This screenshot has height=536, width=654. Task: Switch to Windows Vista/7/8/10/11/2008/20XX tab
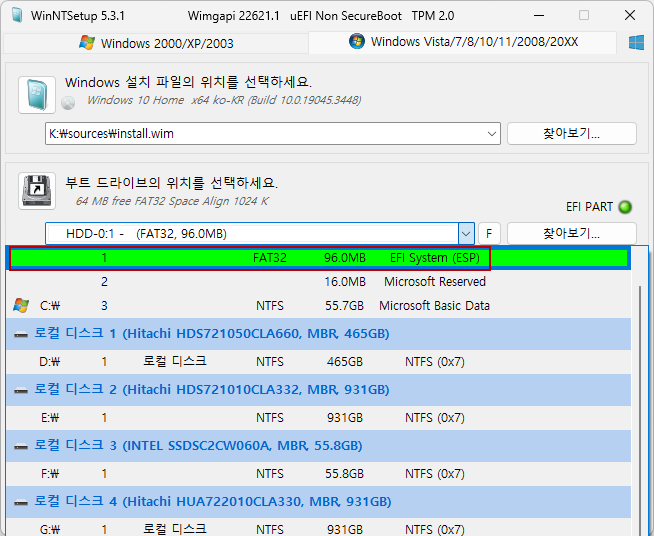point(463,42)
